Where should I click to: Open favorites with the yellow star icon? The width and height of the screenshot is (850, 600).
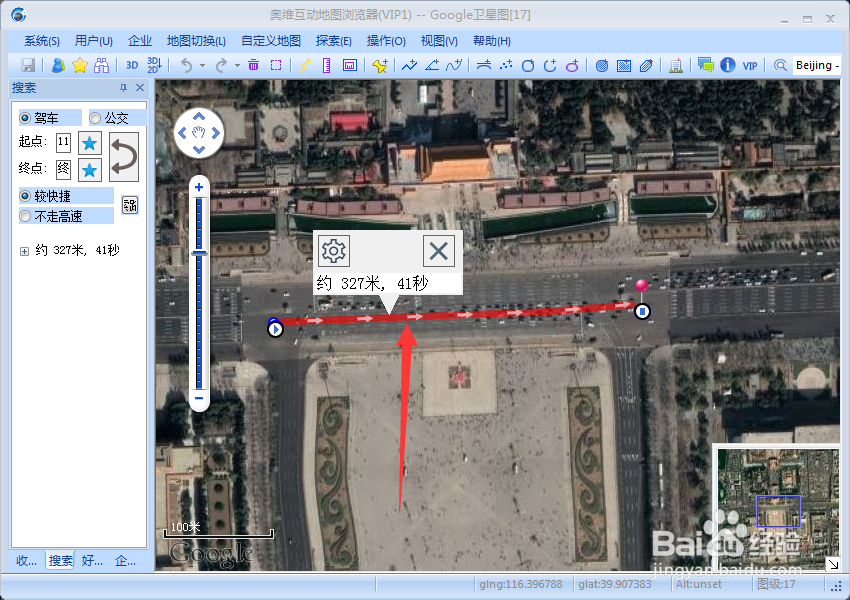80,66
